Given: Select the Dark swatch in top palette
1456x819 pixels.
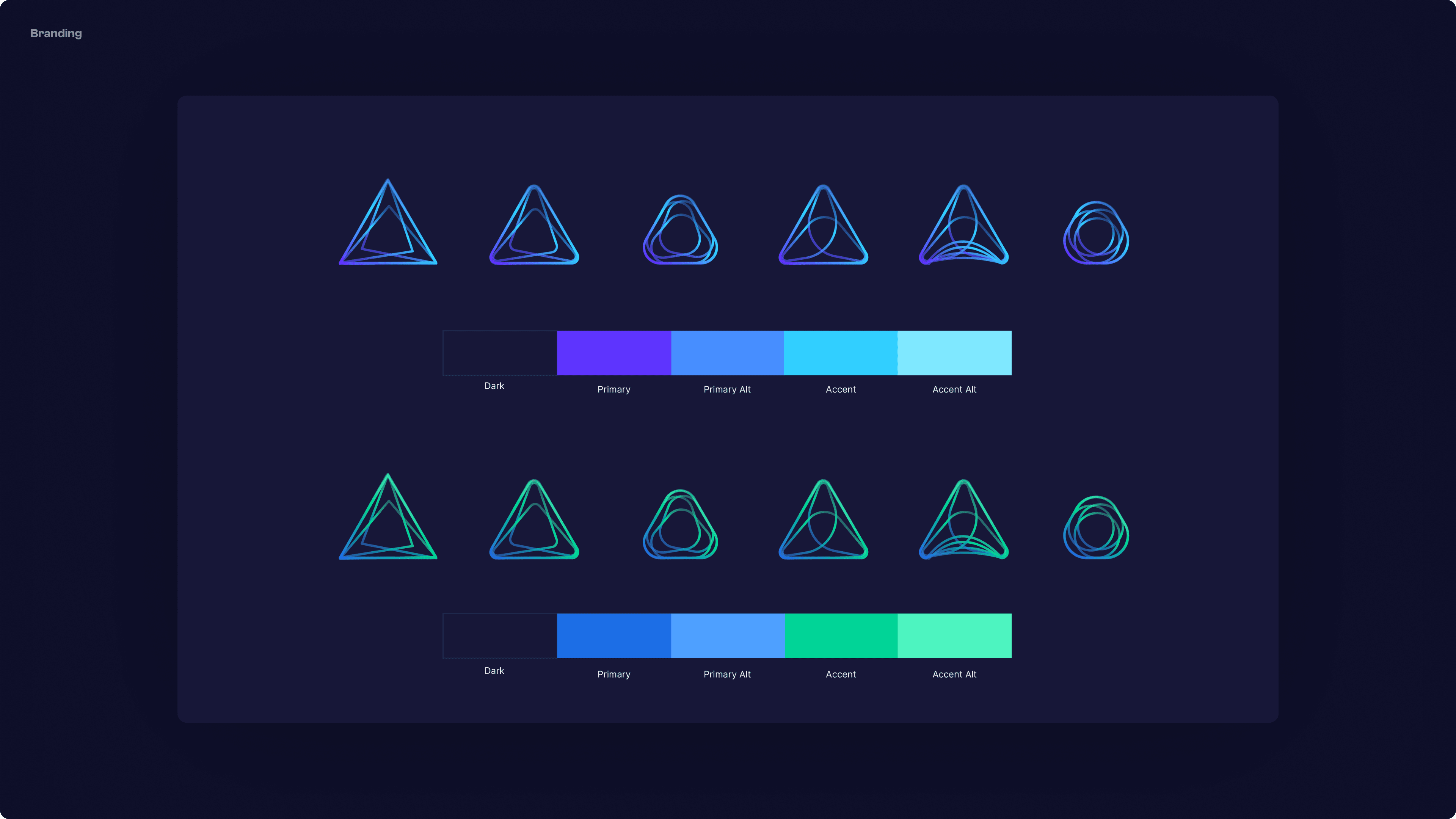Looking at the screenshot, I should (x=500, y=353).
